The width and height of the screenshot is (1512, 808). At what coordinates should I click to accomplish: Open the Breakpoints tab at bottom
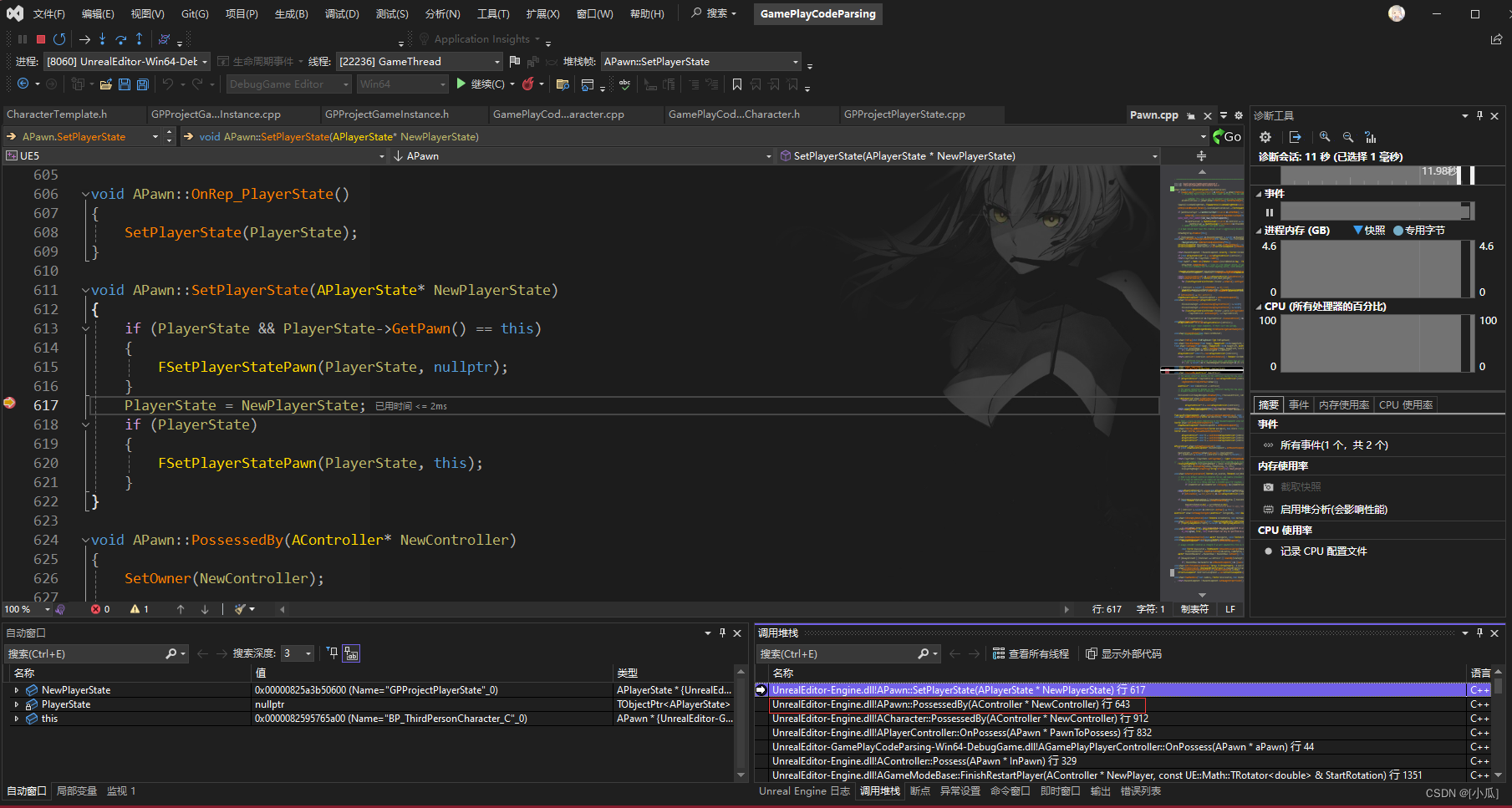(919, 790)
